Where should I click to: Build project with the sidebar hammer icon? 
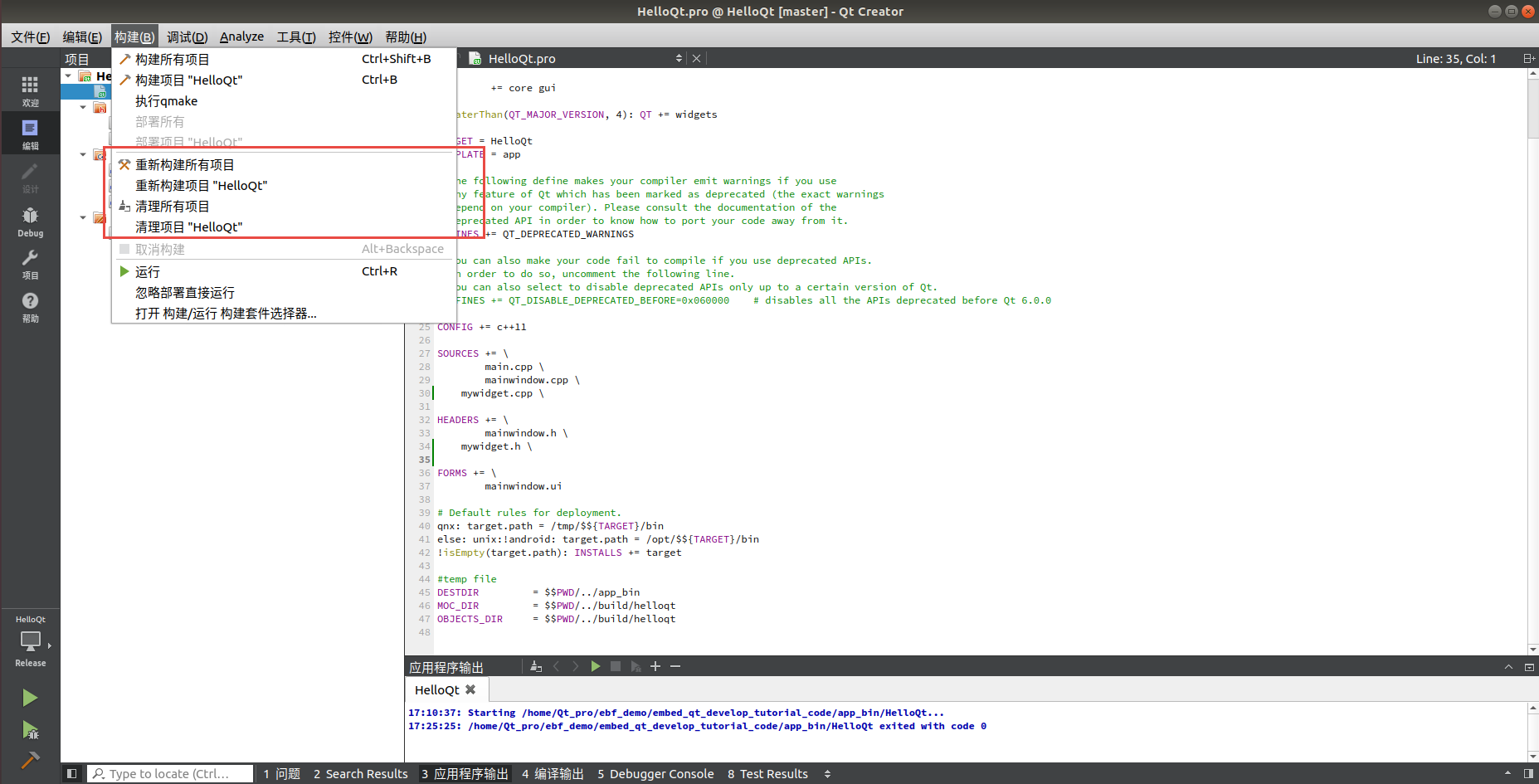point(30,759)
